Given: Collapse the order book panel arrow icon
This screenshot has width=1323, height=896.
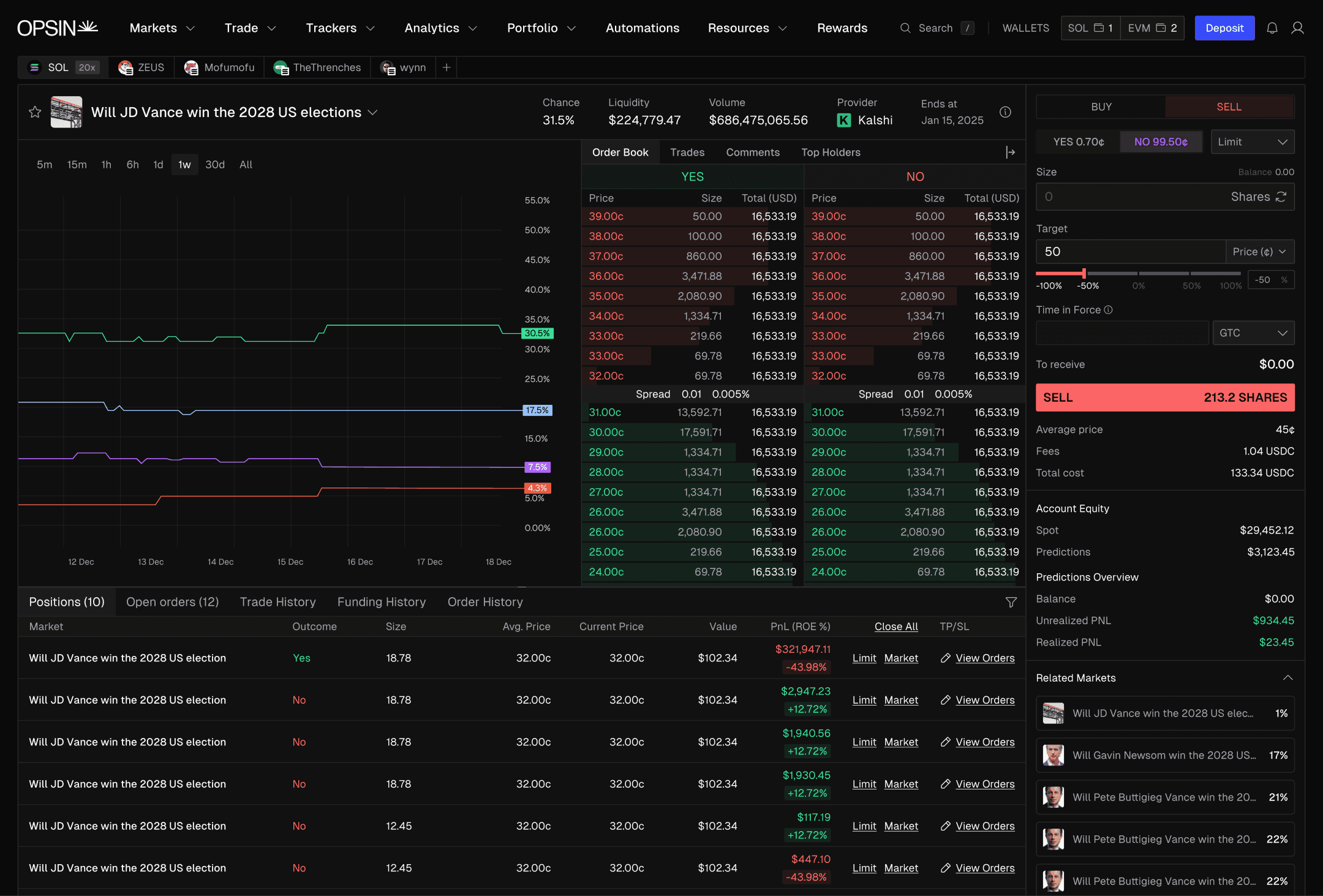Looking at the screenshot, I should 1010,152.
